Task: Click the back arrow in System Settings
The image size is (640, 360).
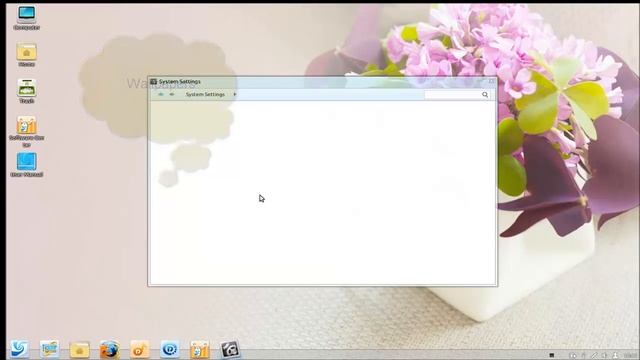Action: (161, 94)
